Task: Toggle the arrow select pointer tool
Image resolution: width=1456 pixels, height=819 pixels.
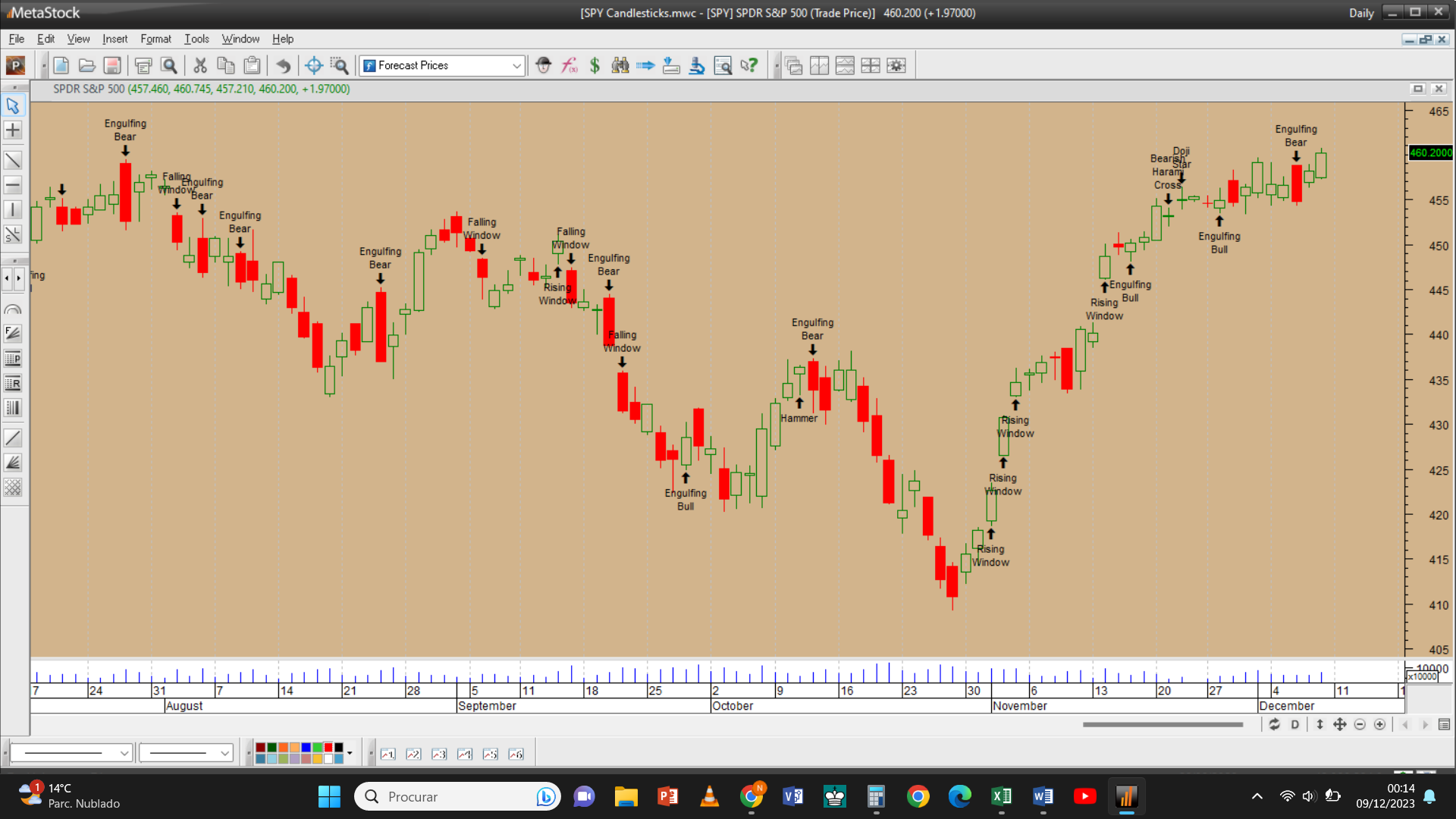Action: pos(13,105)
